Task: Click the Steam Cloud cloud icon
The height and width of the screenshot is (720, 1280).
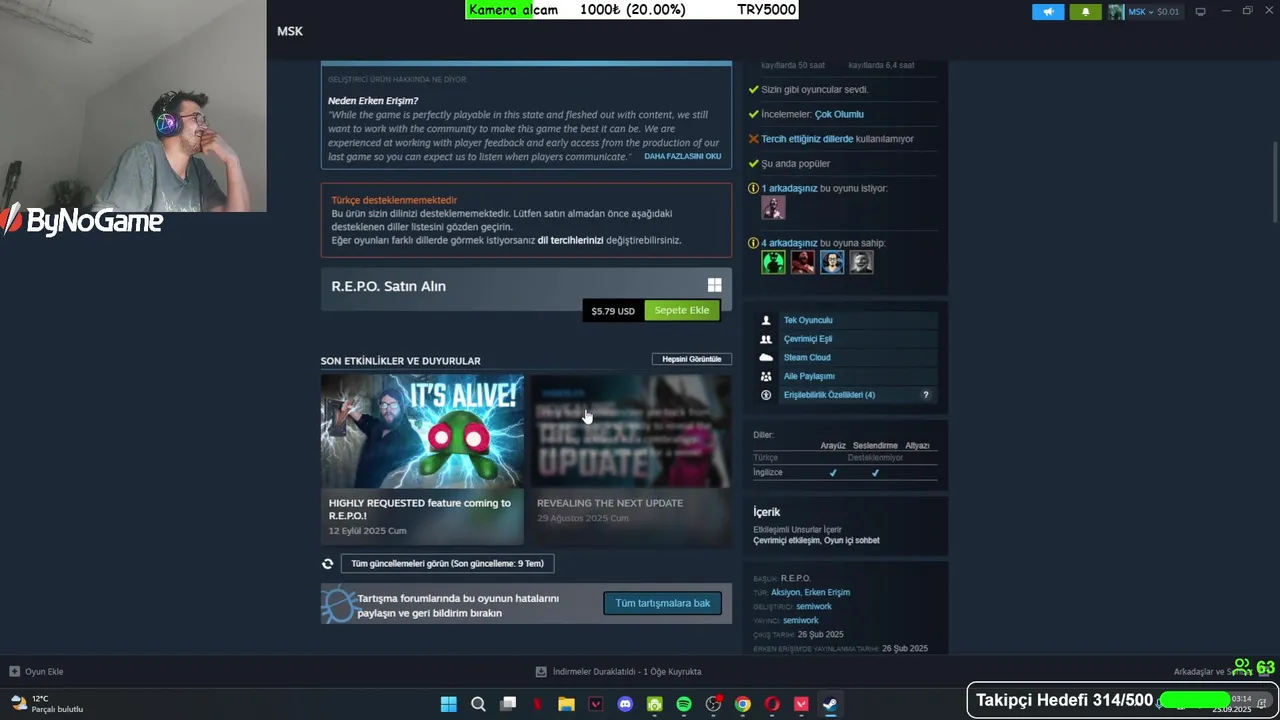Action: pyautogui.click(x=766, y=357)
